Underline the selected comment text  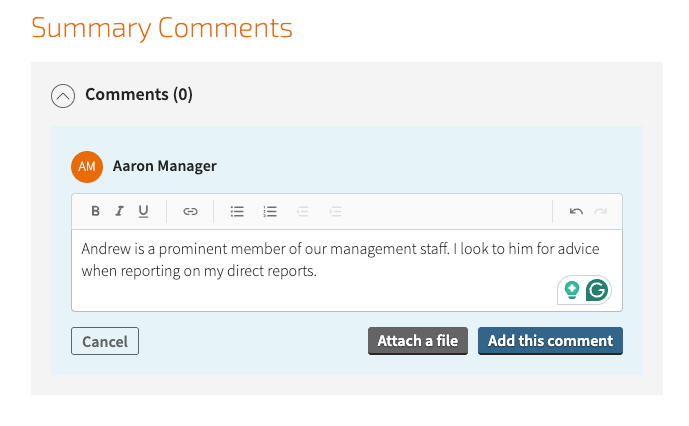pyautogui.click(x=143, y=211)
